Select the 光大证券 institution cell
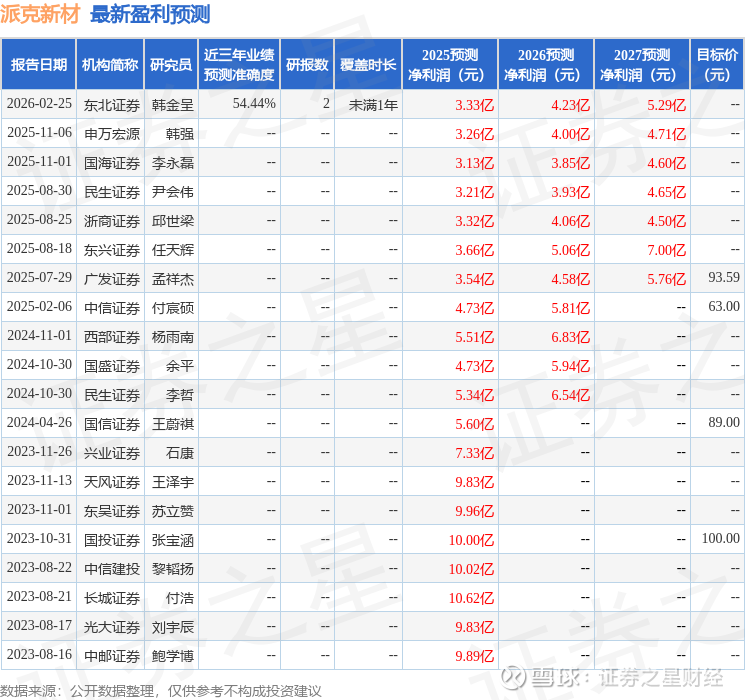745x700 pixels. pos(112,626)
